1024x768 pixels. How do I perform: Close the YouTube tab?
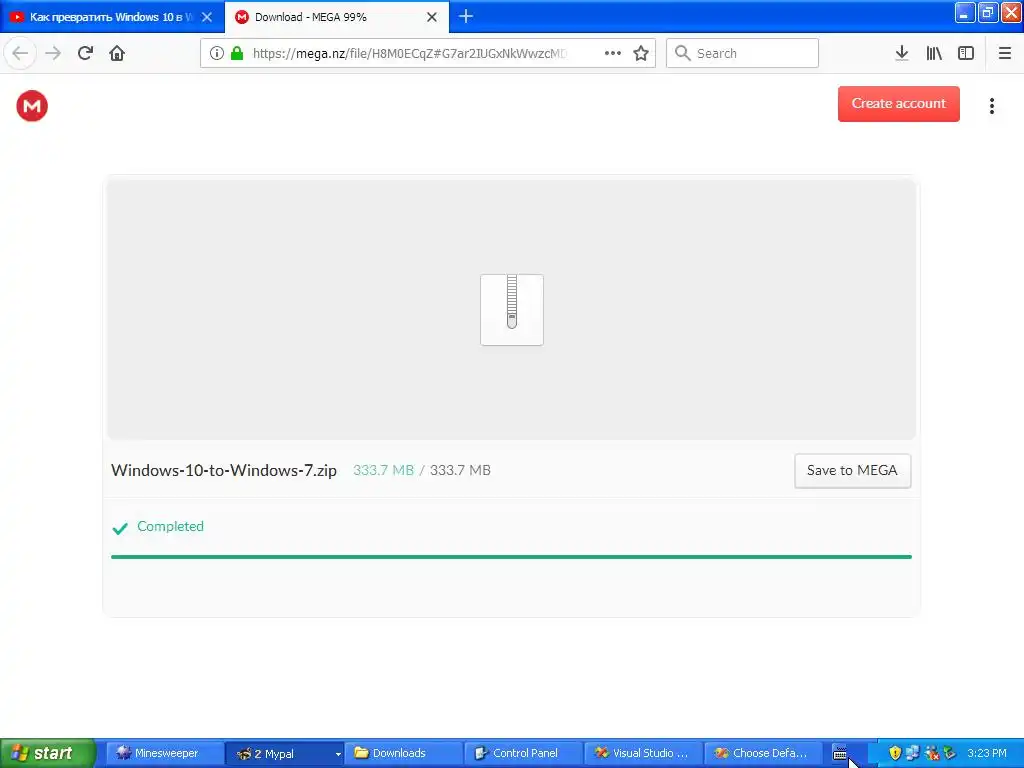[x=207, y=17]
